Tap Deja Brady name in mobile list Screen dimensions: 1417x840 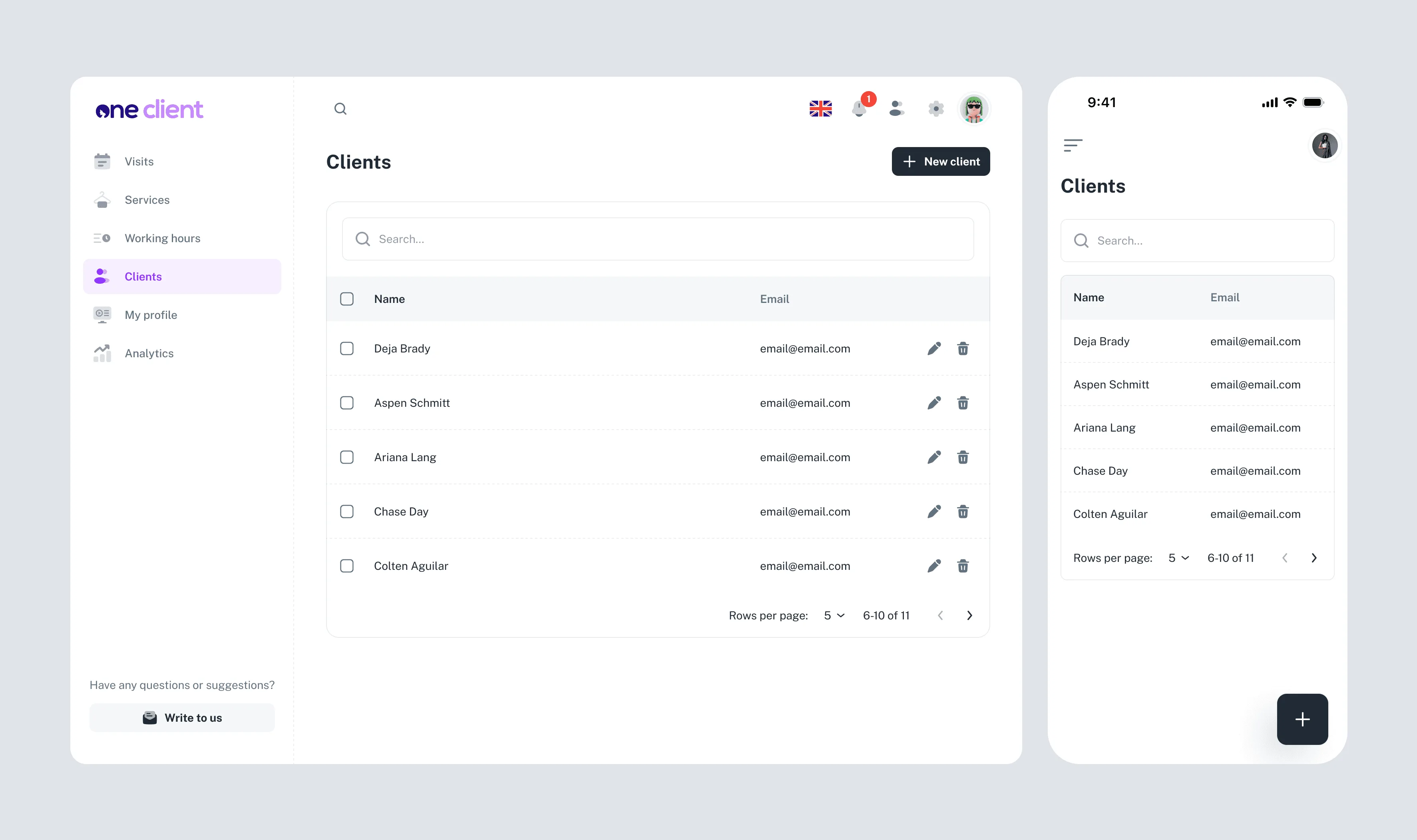coord(1101,341)
